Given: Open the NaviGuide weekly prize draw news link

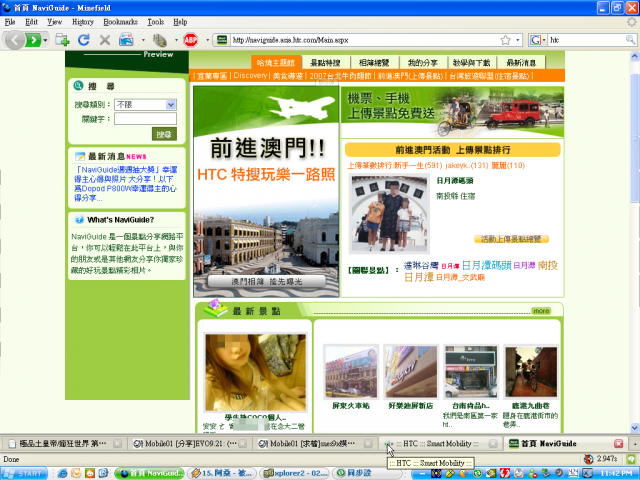Looking at the screenshot, I should [126, 184].
